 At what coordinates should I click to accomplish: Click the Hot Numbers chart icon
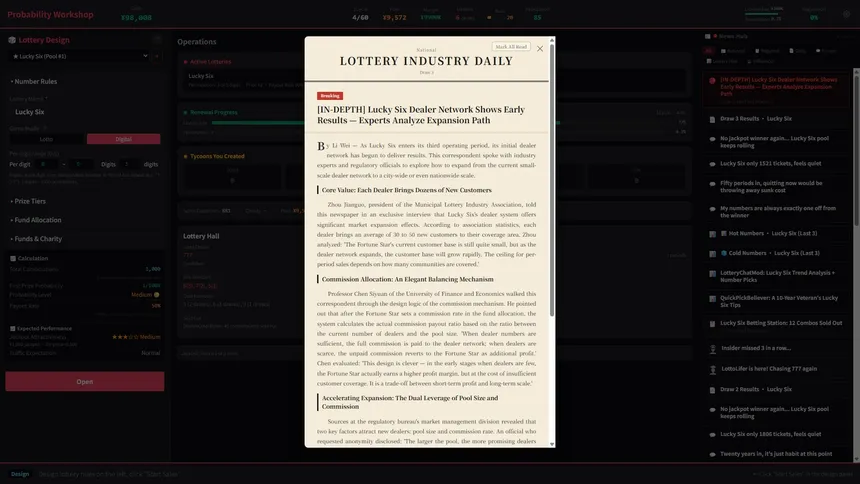pyautogui.click(x=724, y=234)
